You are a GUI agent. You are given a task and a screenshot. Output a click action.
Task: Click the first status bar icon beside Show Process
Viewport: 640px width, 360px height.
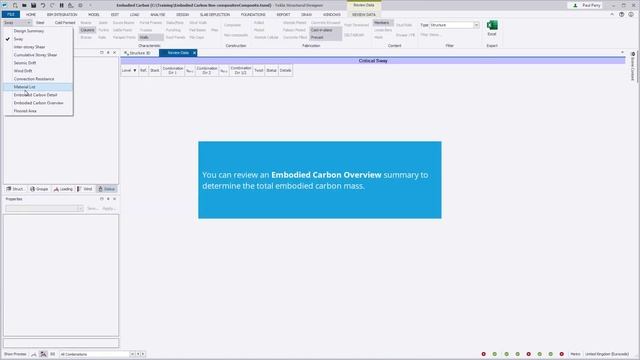pyautogui.click(x=34, y=354)
